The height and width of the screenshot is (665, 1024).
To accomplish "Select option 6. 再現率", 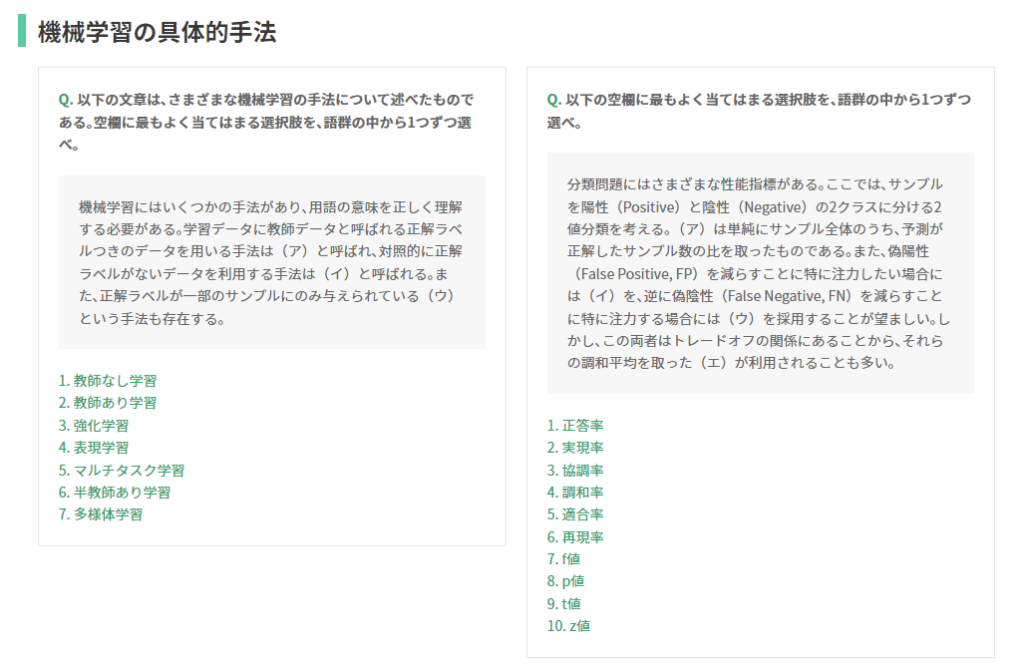I will 575,537.
